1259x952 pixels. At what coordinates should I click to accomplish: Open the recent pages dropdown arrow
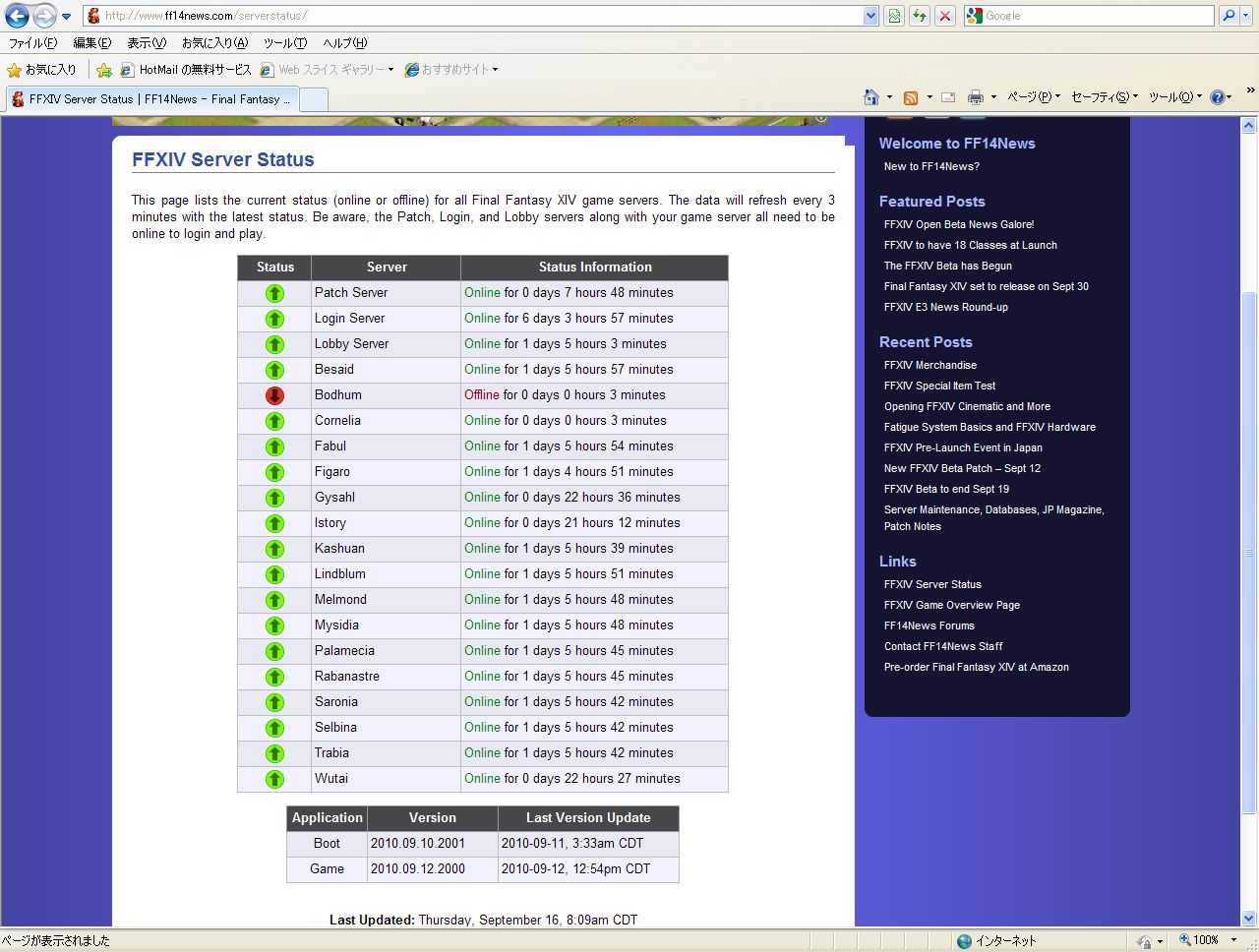click(x=67, y=17)
